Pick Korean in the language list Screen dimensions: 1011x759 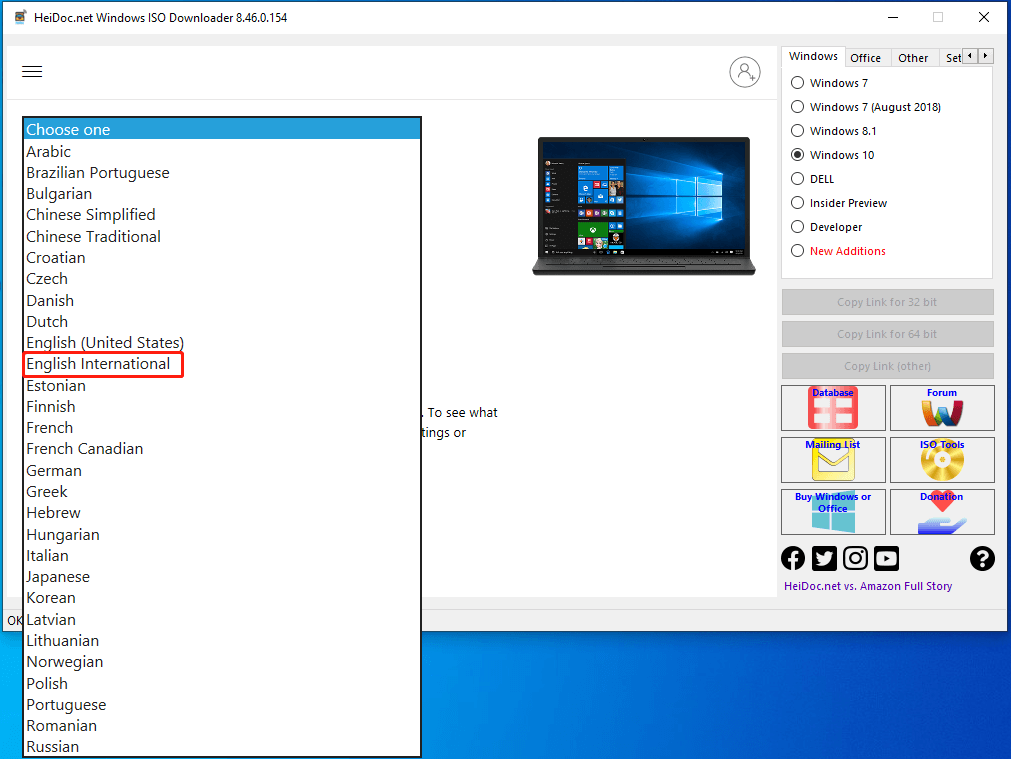[x=222, y=598]
